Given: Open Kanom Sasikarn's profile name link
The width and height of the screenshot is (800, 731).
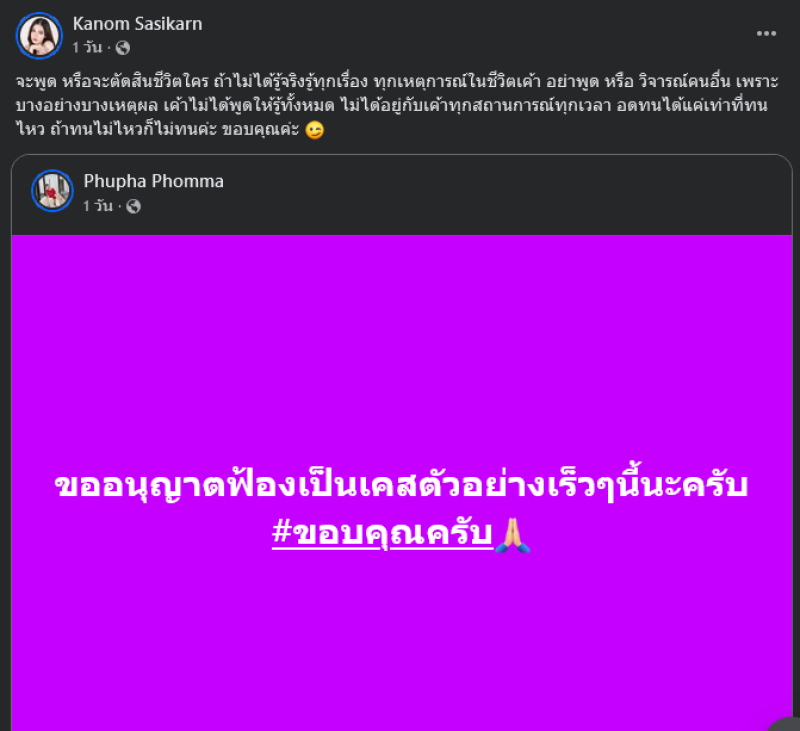Looking at the screenshot, I should click(137, 24).
